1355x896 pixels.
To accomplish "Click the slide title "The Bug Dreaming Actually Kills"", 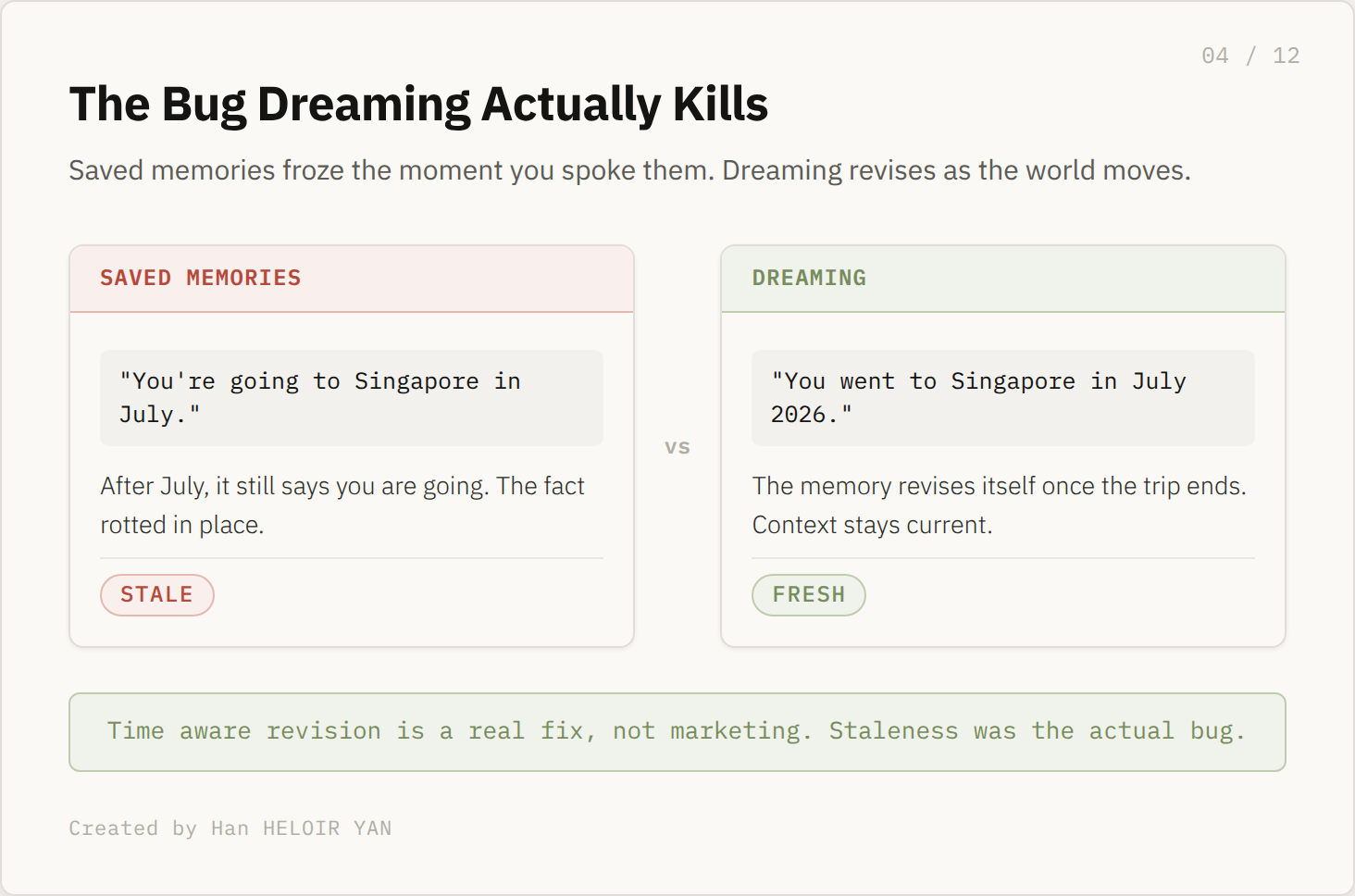I will (418, 104).
